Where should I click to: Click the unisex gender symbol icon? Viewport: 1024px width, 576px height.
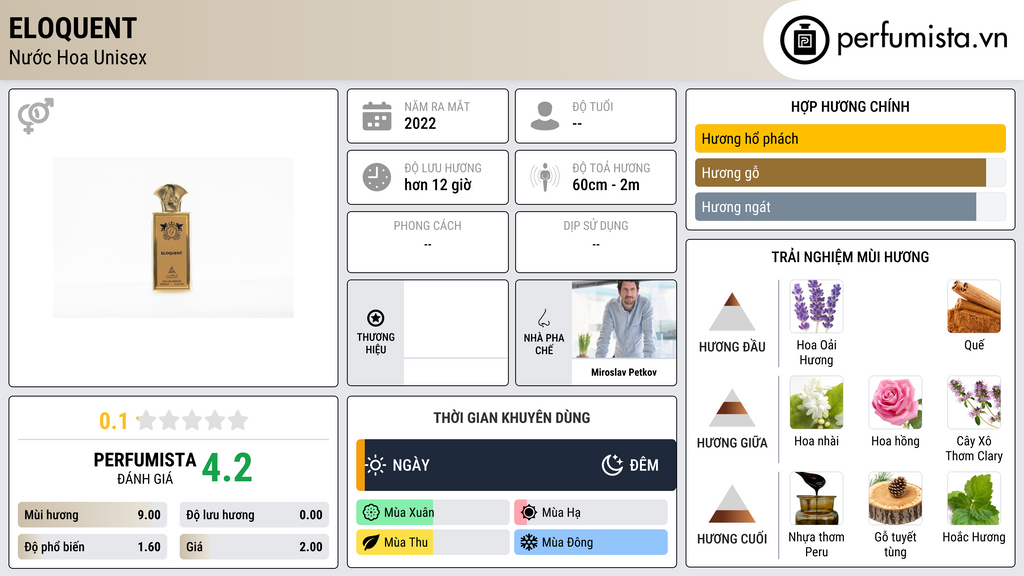pyautogui.click(x=35, y=116)
